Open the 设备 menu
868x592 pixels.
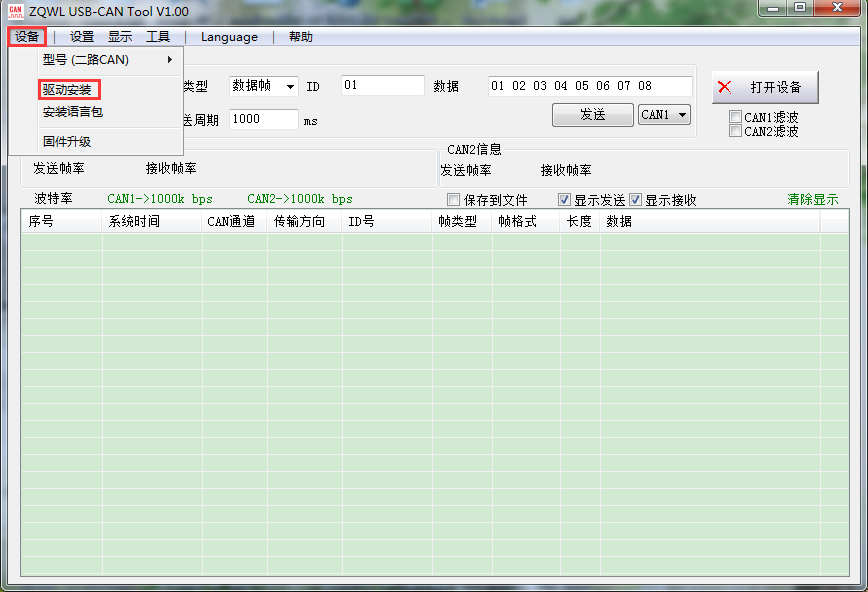click(x=27, y=37)
